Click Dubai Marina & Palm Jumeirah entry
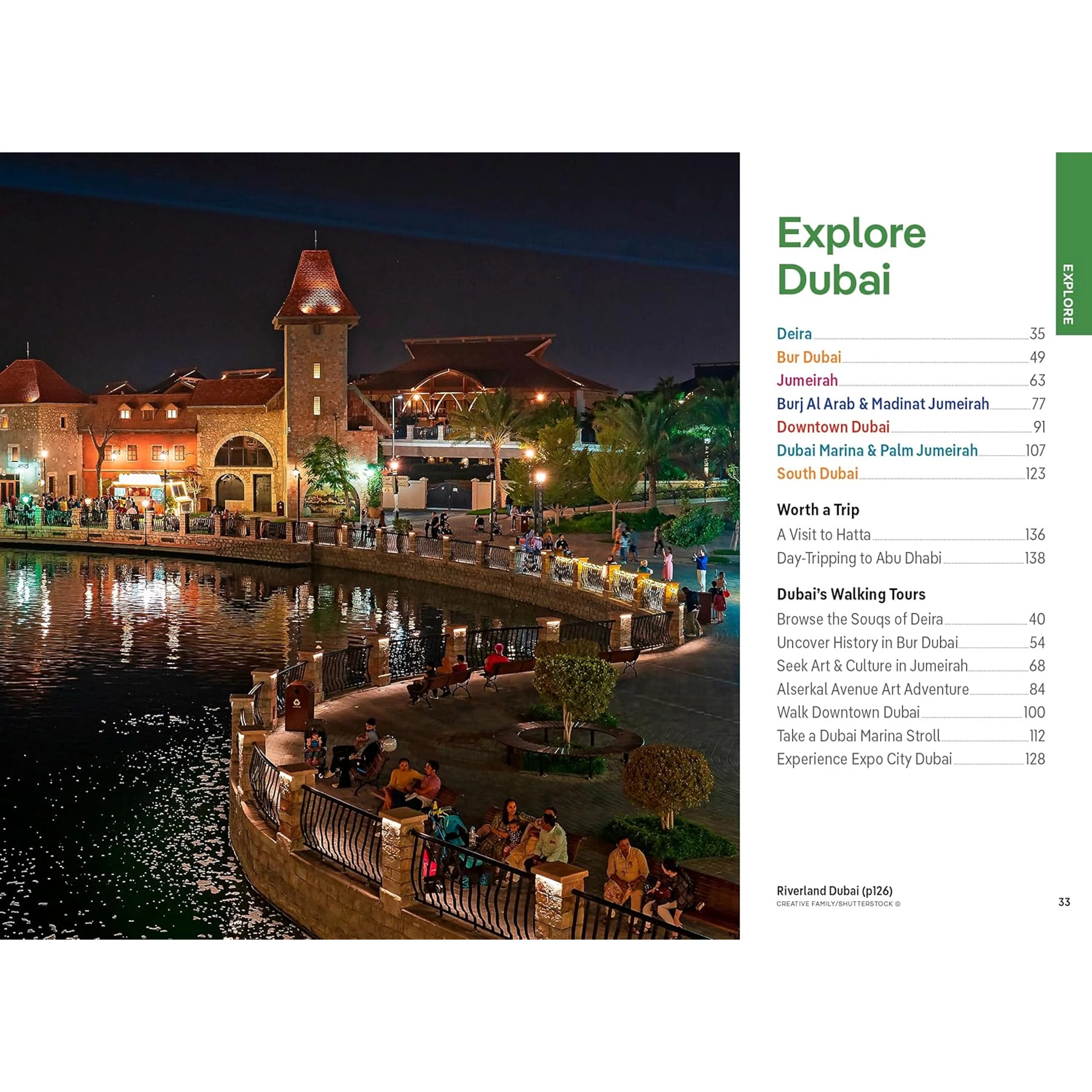Viewport: 1092px width, 1092px height. click(876, 451)
